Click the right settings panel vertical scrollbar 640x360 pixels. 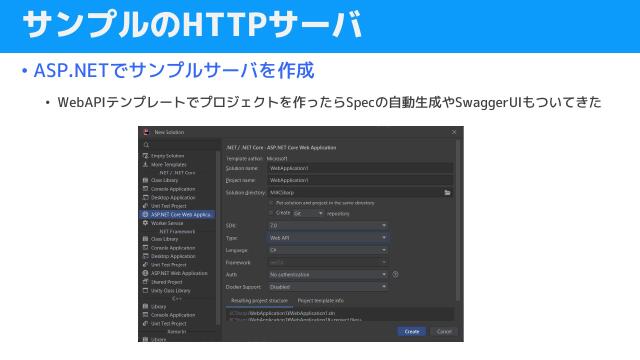click(x=458, y=220)
